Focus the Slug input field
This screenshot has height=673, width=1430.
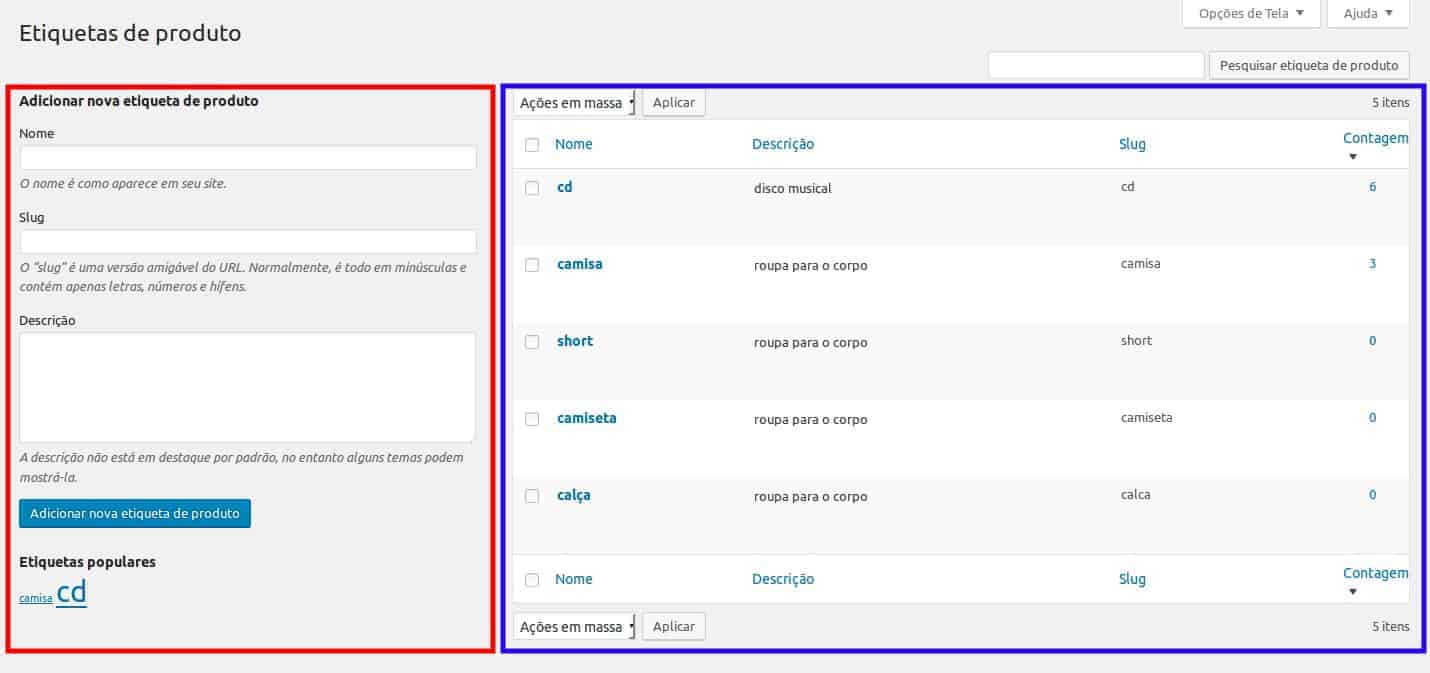(x=248, y=241)
